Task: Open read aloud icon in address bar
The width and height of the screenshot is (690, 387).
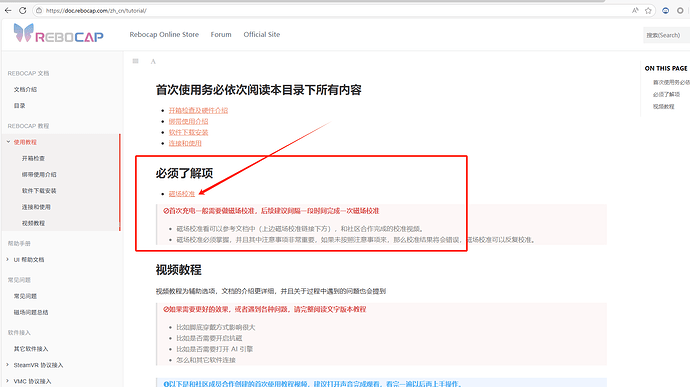Action: [x=635, y=11]
